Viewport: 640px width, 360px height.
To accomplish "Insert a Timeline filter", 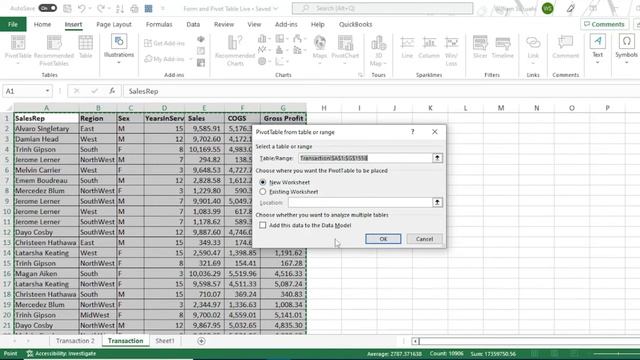I will pyautogui.click(x=502, y=47).
